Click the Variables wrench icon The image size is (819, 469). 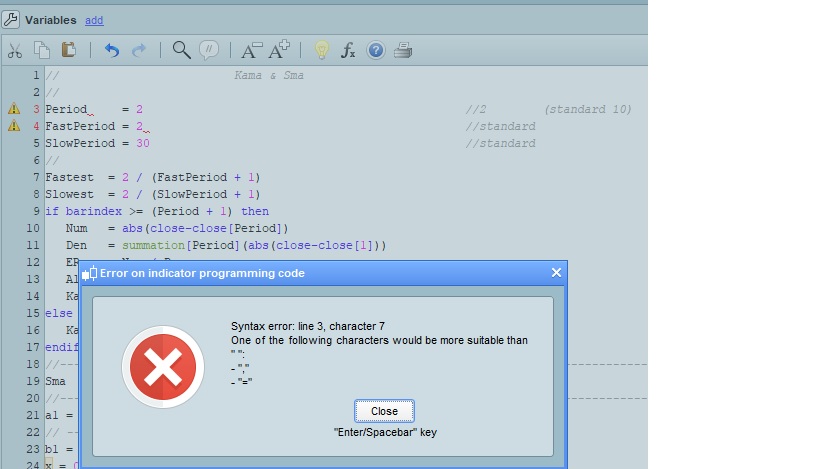10,20
